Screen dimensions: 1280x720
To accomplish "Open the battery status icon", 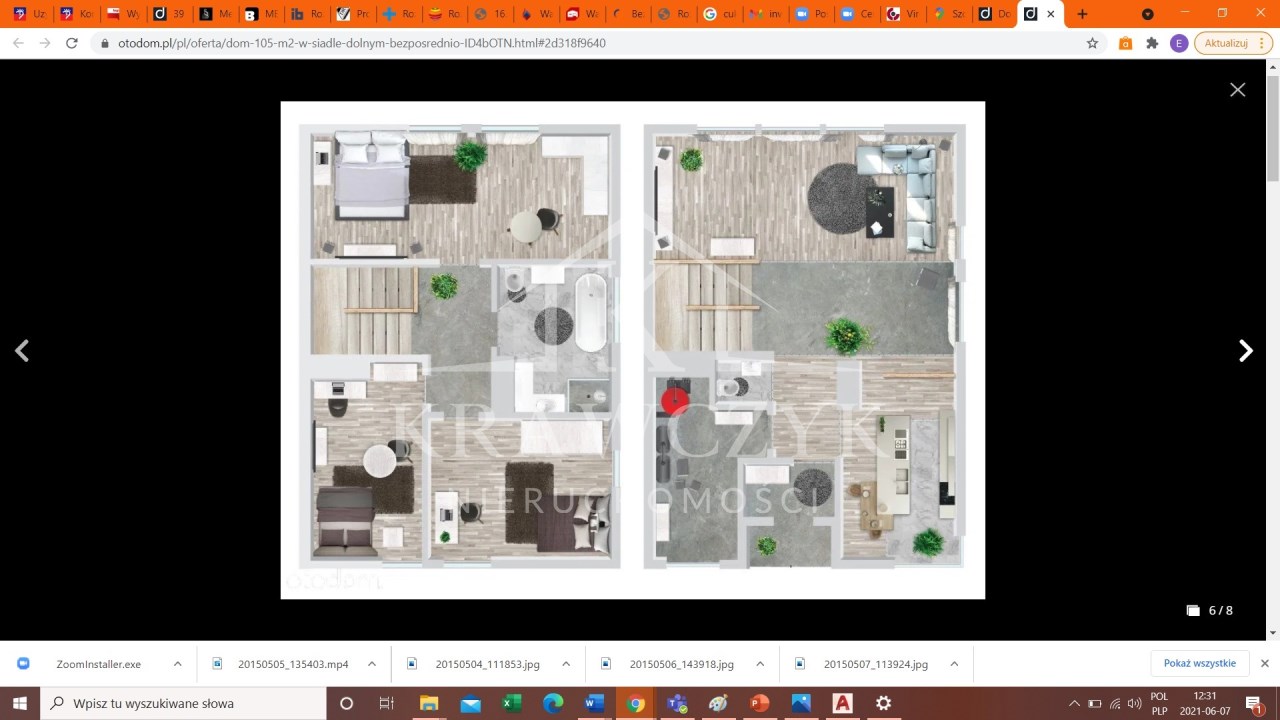I will (x=1095, y=703).
